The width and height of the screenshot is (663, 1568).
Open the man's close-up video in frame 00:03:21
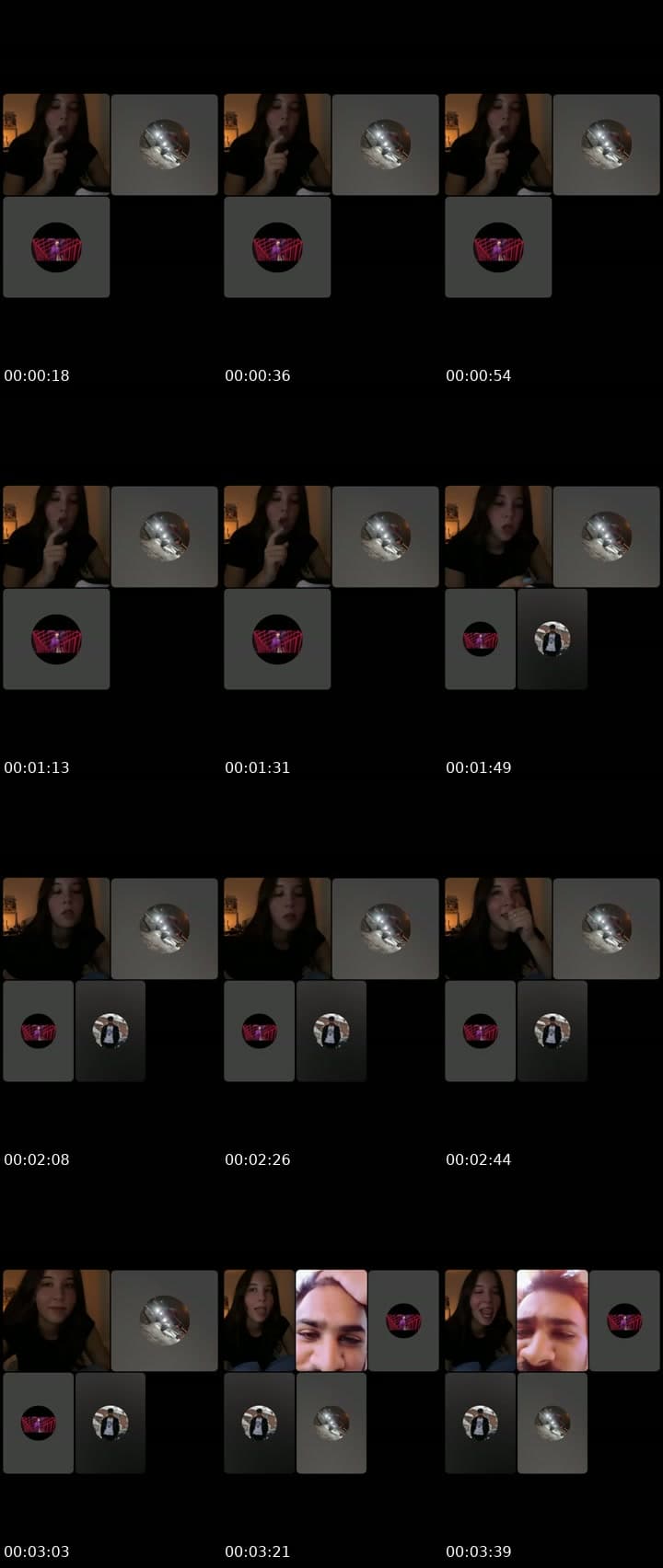tap(331, 1320)
